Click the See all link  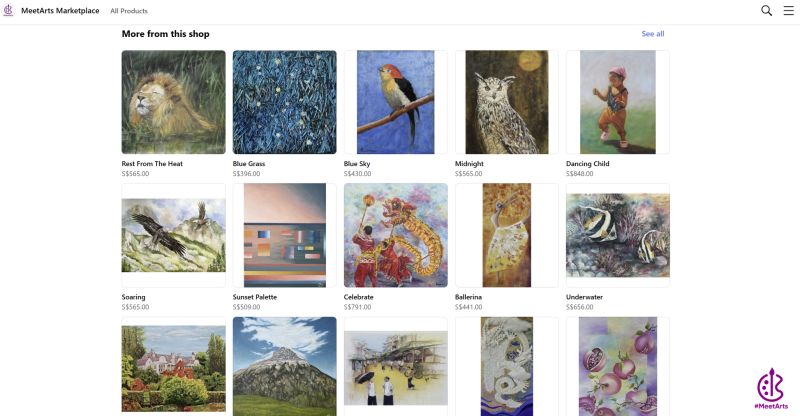(653, 34)
